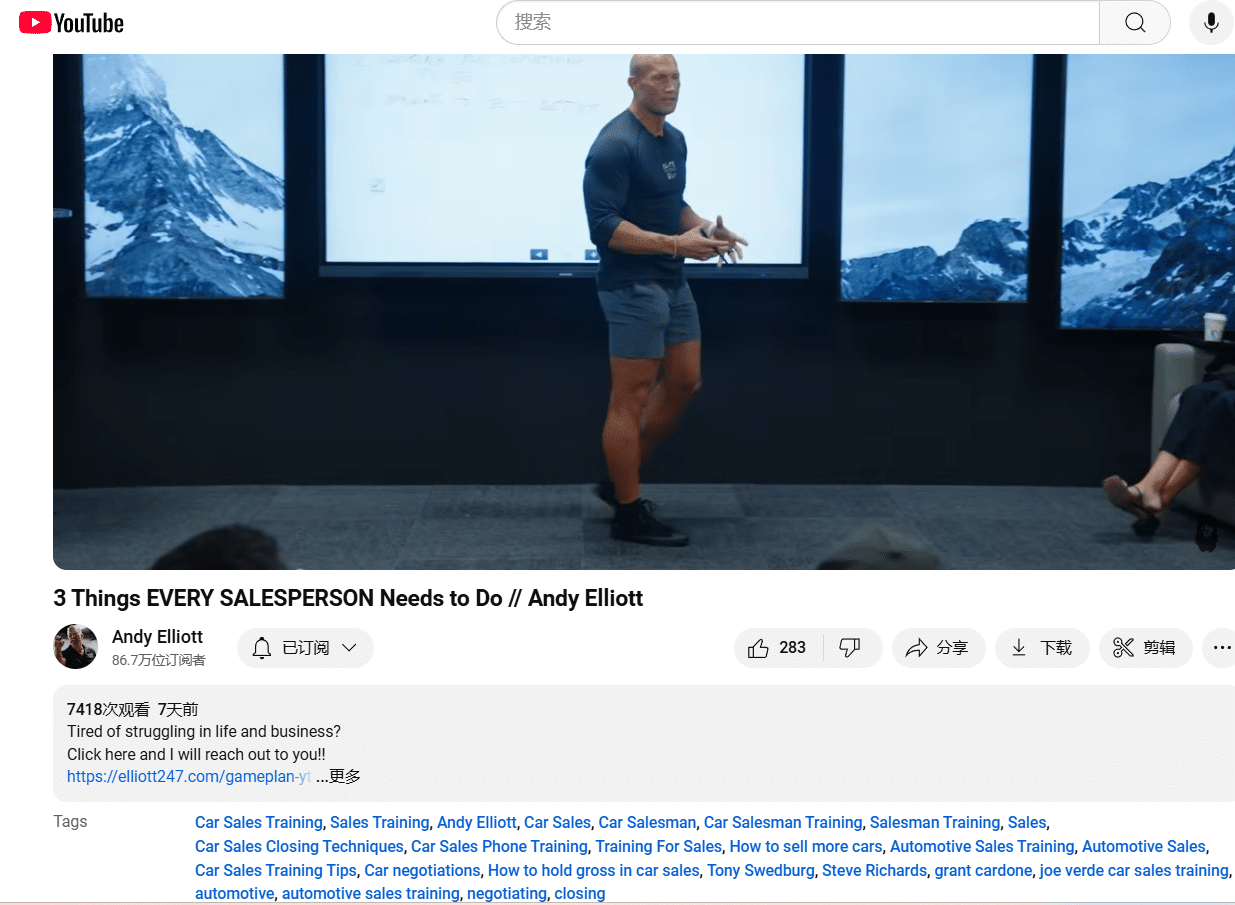Activate voice search microphone icon
This screenshot has height=905, width=1235.
pyautogui.click(x=1211, y=23)
